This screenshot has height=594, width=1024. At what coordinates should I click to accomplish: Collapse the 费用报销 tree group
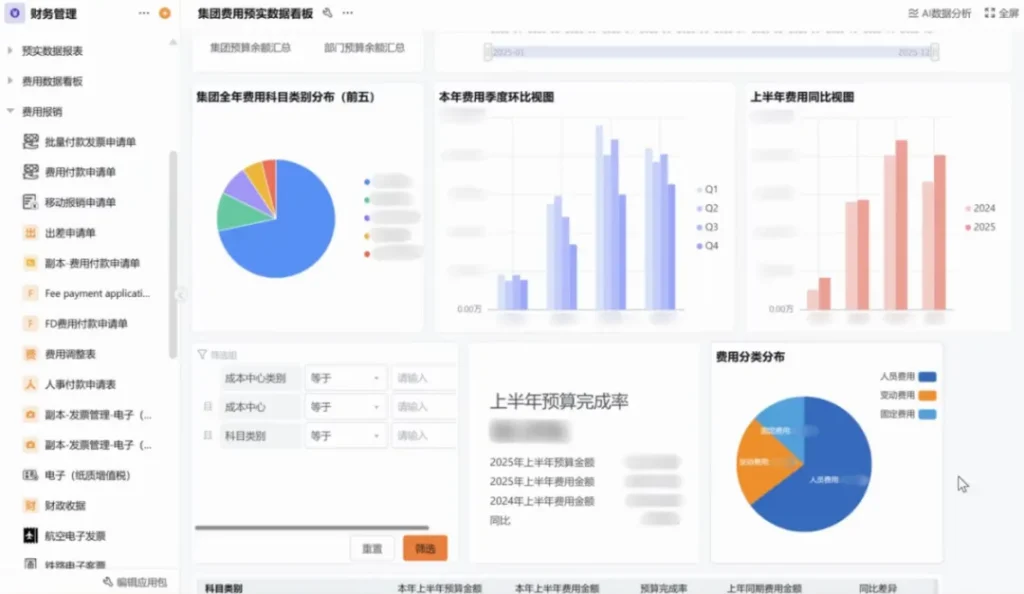point(10,112)
